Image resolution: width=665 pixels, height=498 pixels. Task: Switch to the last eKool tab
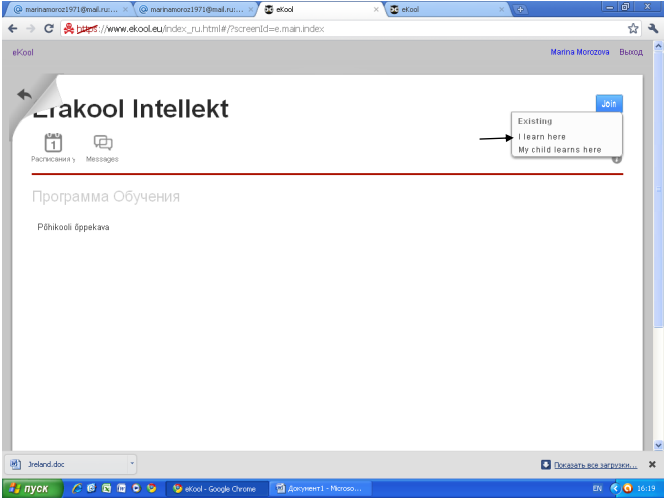(447, 9)
